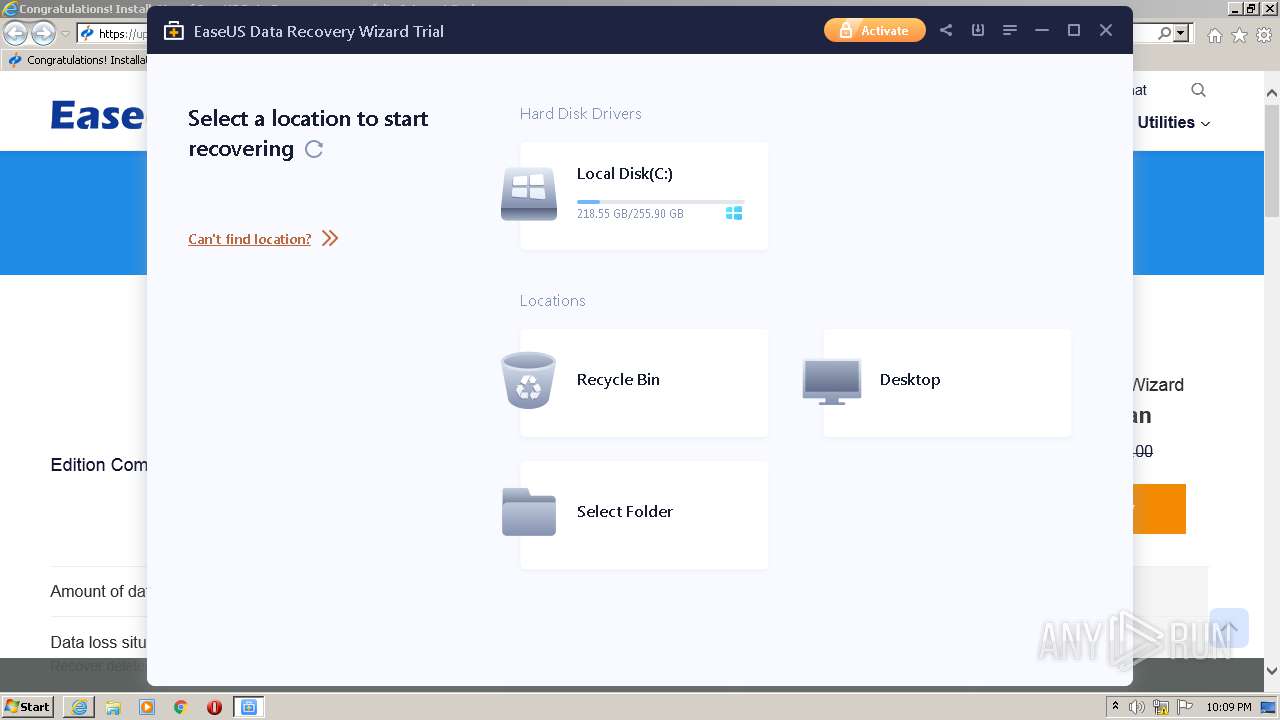The image size is (1280, 720).
Task: Click the browser forward button
Action: coord(43,33)
